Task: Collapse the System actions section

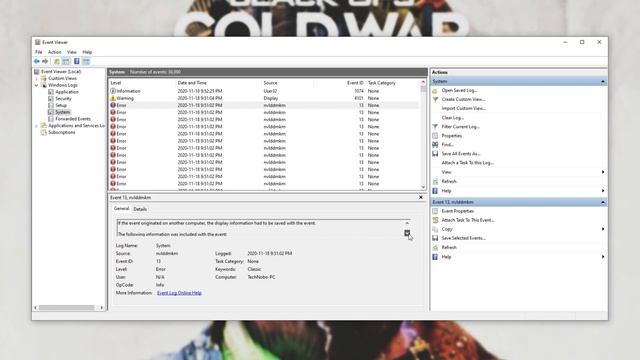Action: coord(603,81)
